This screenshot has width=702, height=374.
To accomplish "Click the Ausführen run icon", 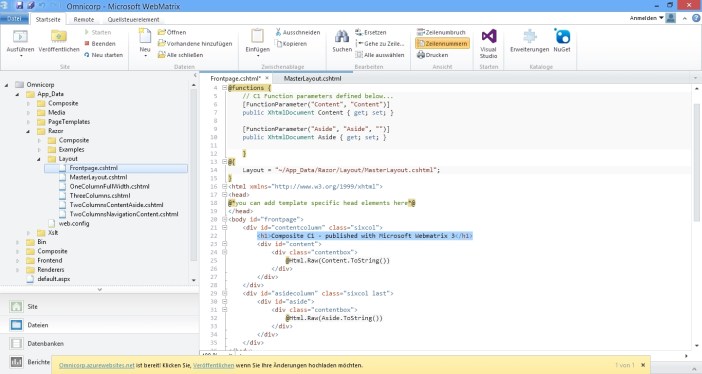I will (20, 36).
